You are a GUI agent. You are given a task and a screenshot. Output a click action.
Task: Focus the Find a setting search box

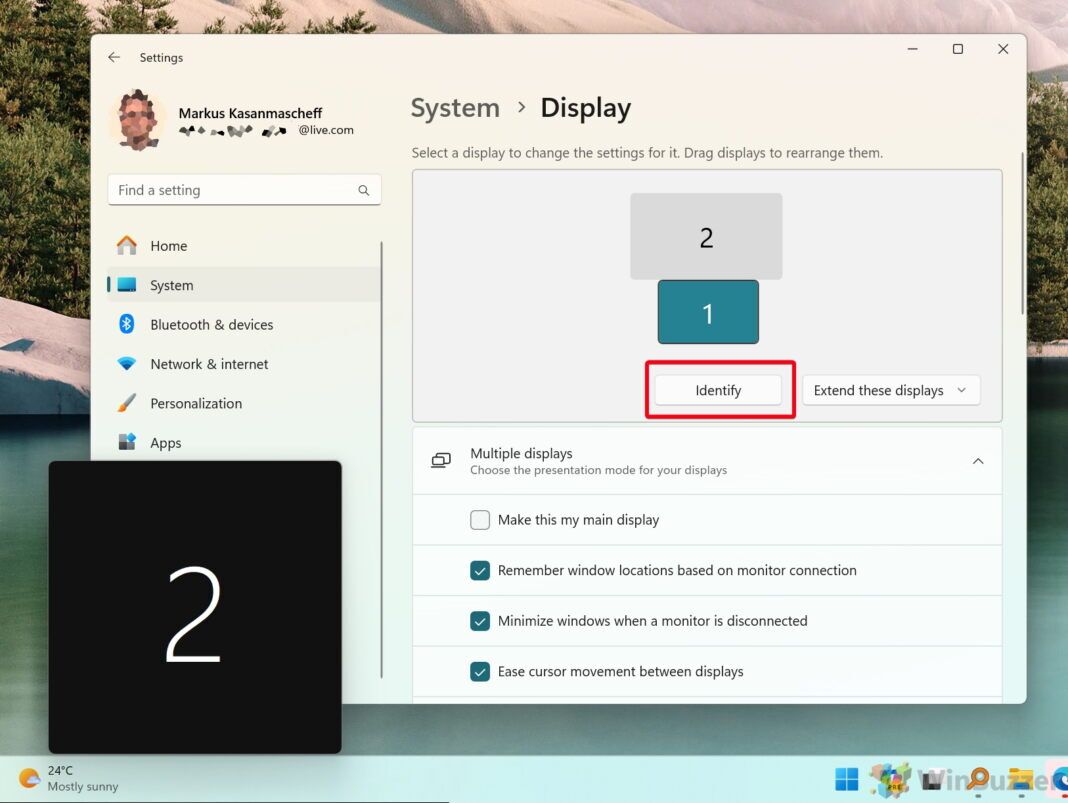point(244,190)
